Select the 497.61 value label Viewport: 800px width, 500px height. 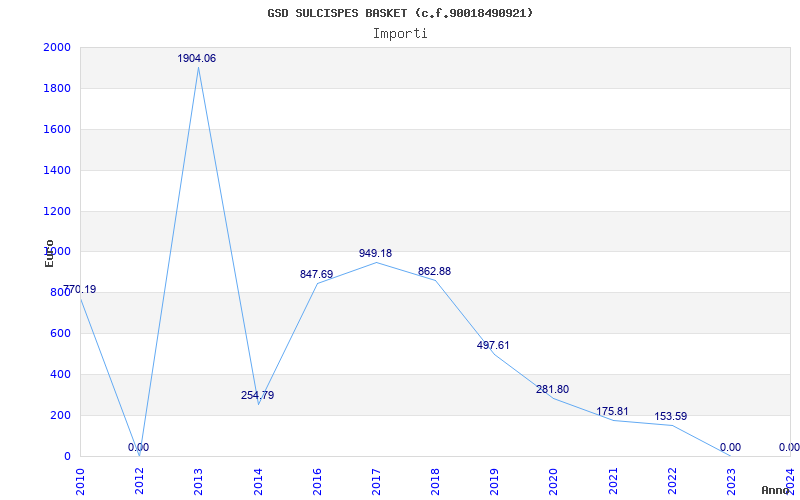click(x=493, y=345)
